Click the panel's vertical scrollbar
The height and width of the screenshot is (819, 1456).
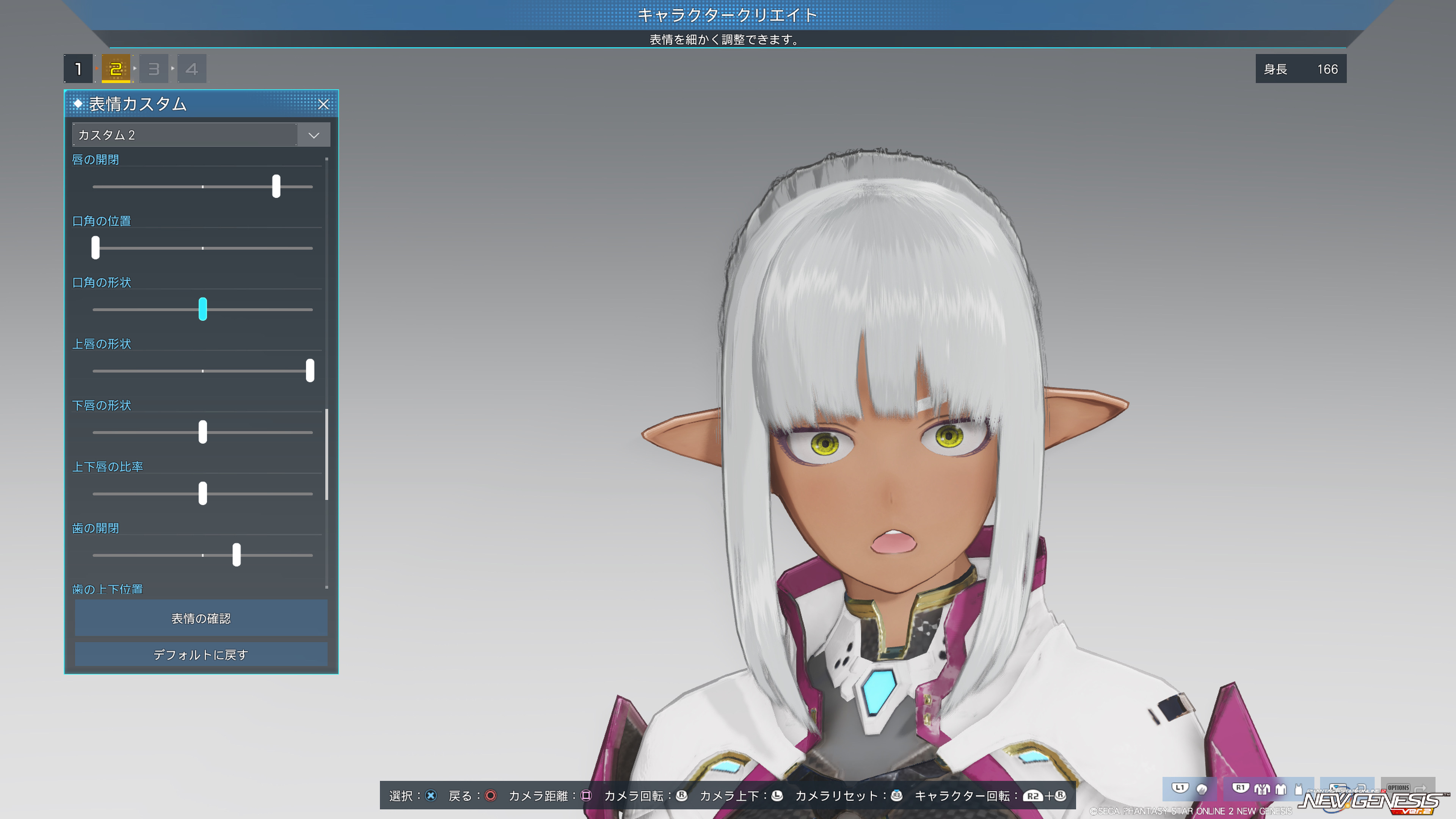[327, 455]
